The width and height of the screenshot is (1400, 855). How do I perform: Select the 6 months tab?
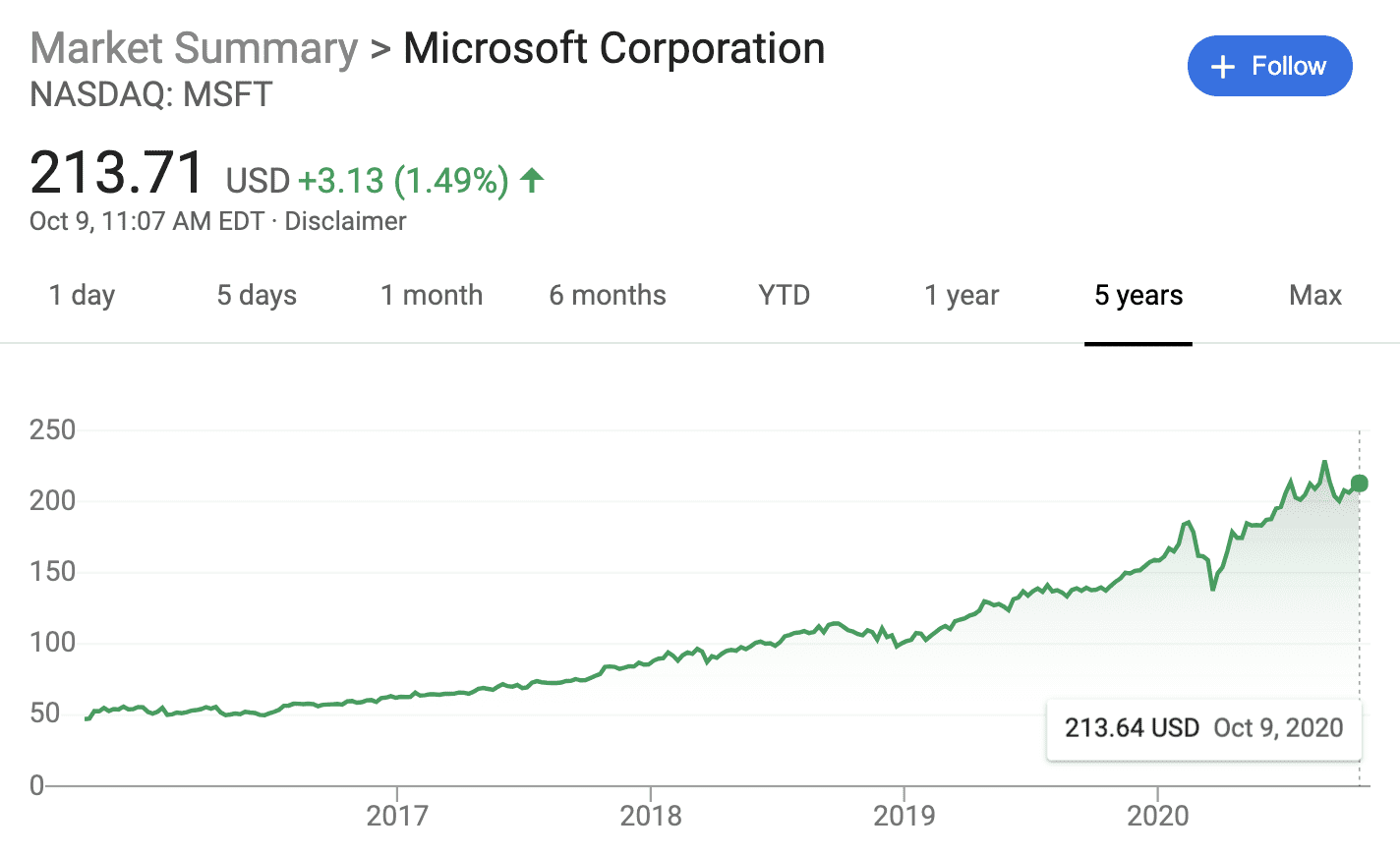[x=608, y=296]
